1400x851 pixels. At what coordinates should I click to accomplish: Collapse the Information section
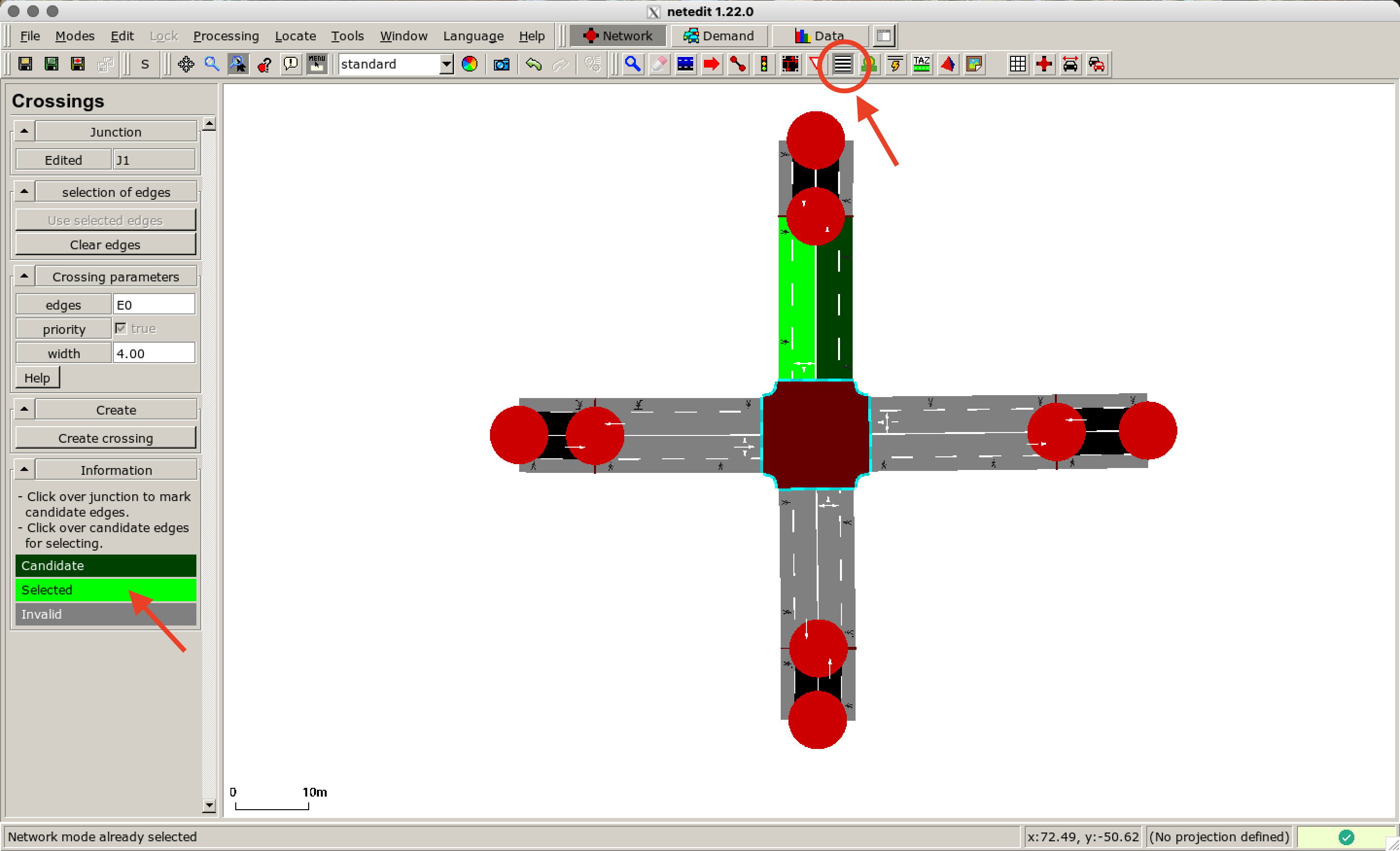point(23,469)
